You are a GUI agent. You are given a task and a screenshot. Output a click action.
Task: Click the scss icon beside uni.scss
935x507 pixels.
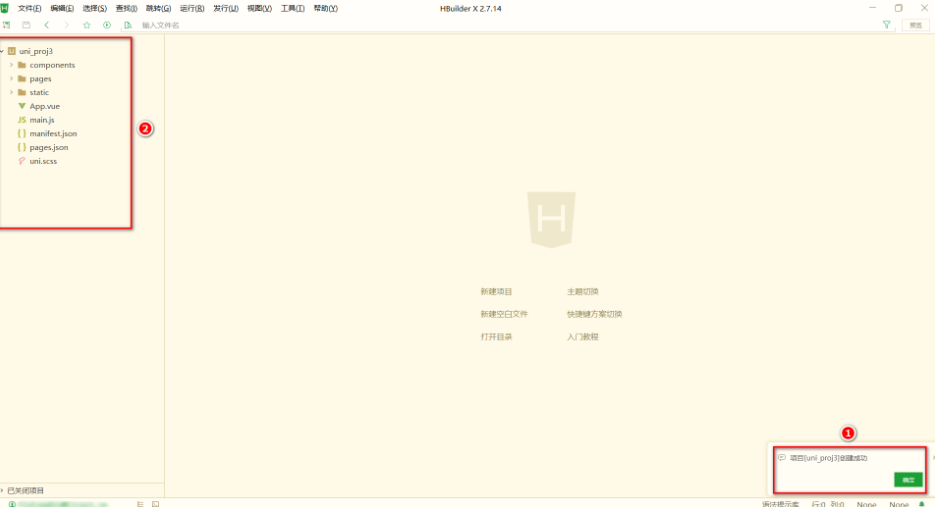pyautogui.click(x=22, y=161)
